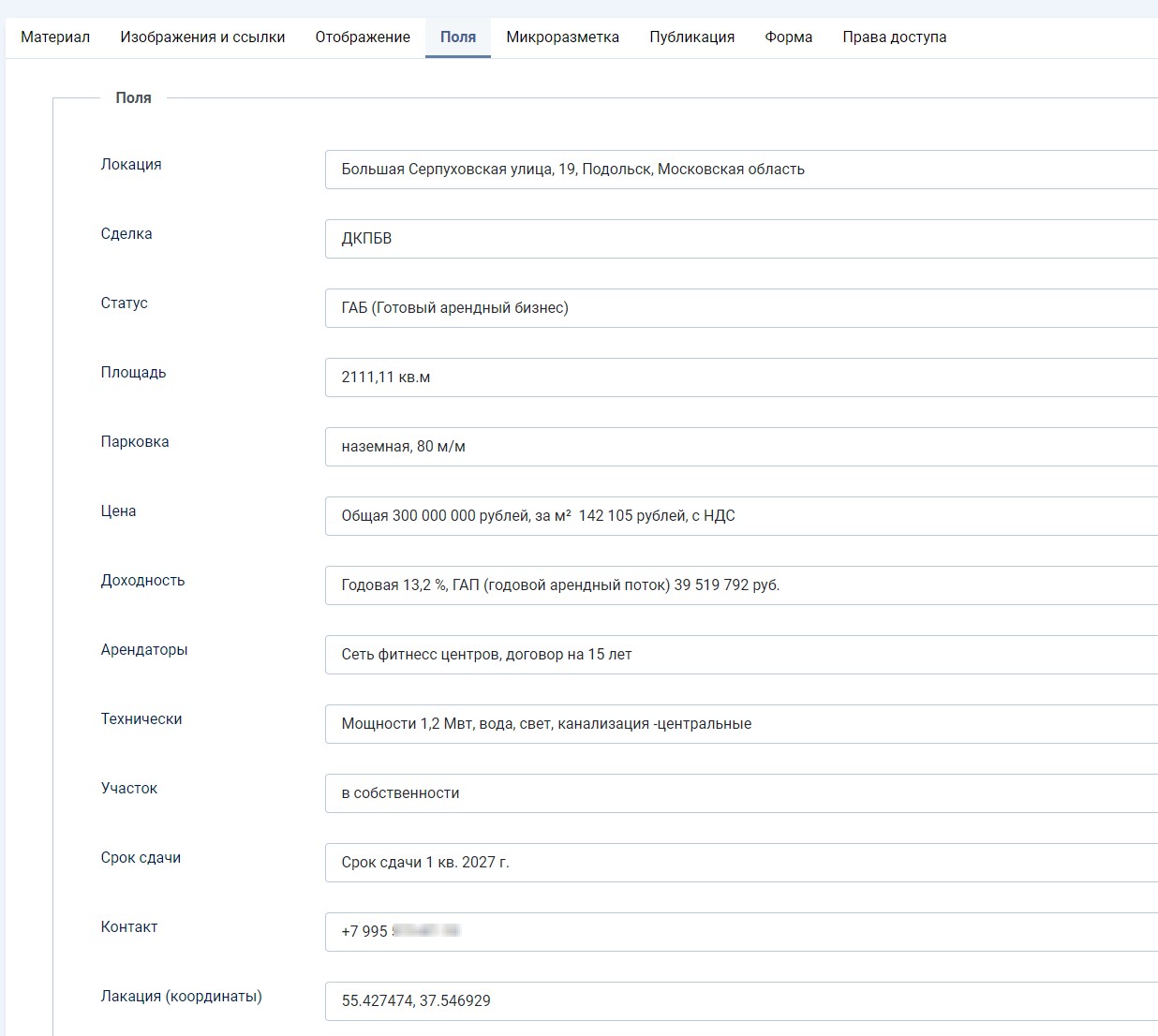Click the Технически field with Мощности
Image resolution: width=1158 pixels, height=1036 pixels.
click(740, 724)
